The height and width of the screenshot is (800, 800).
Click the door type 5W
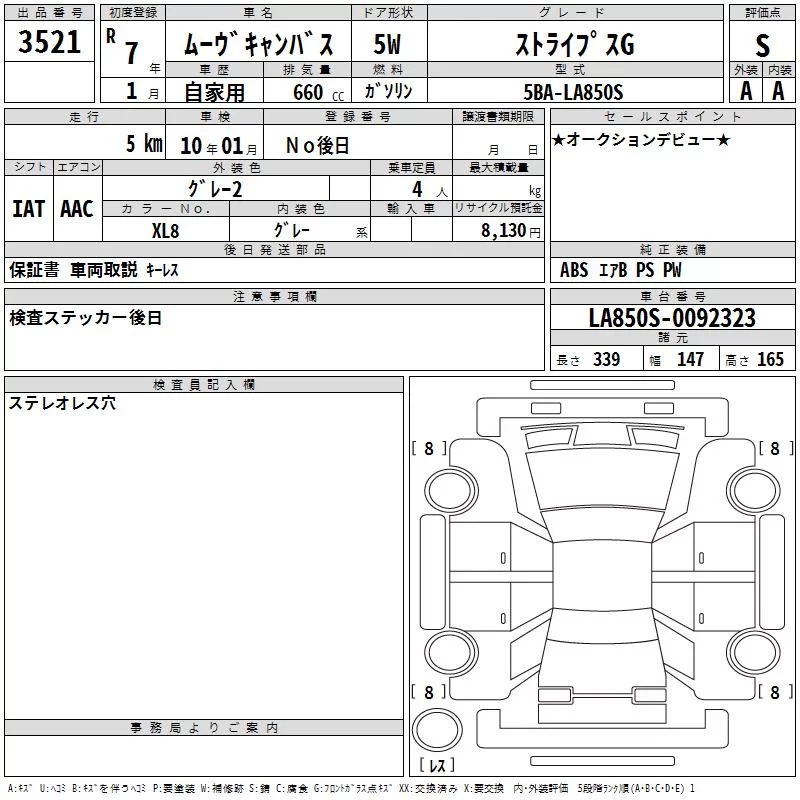(387, 44)
